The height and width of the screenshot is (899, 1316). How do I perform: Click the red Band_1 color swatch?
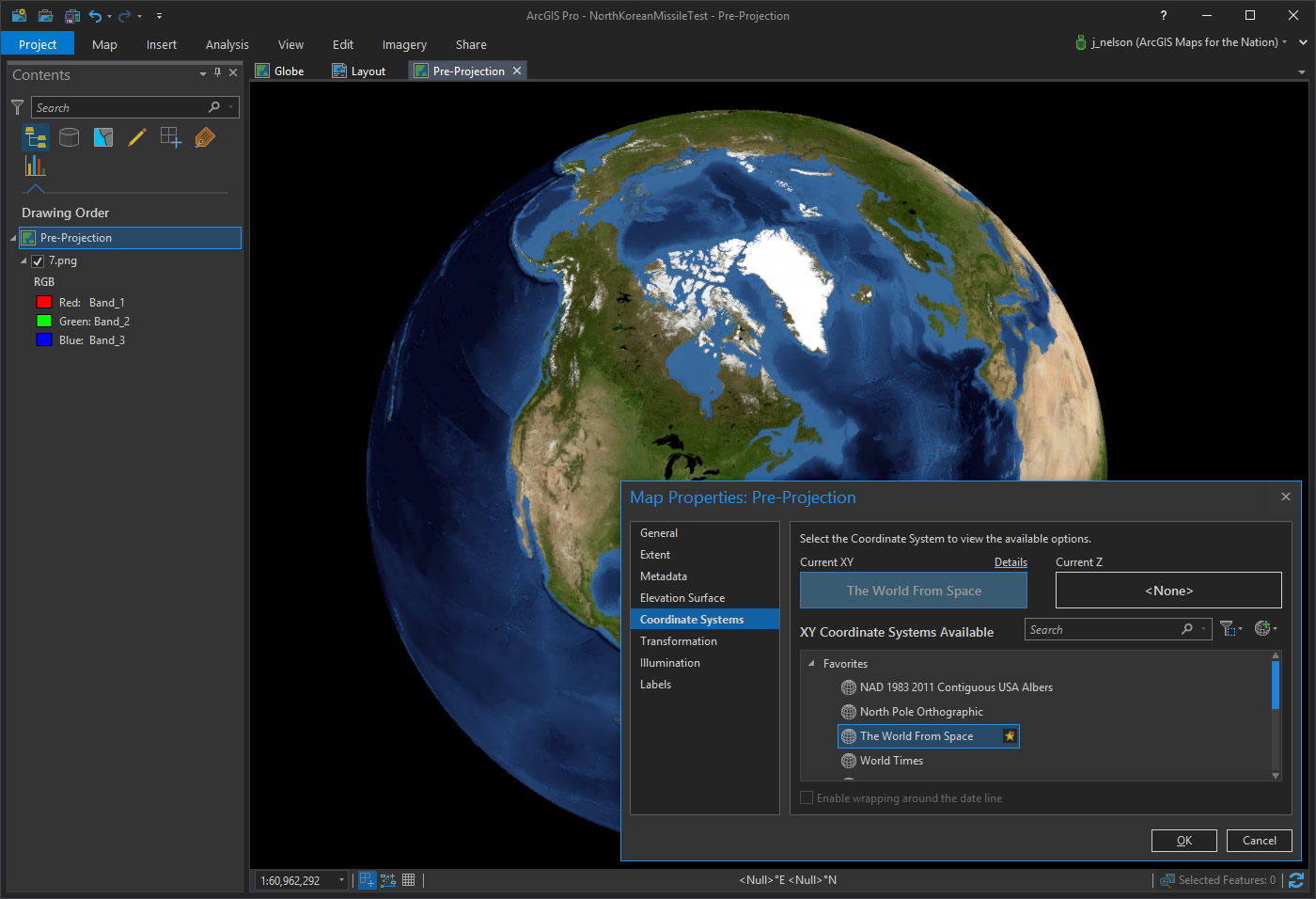pyautogui.click(x=43, y=303)
